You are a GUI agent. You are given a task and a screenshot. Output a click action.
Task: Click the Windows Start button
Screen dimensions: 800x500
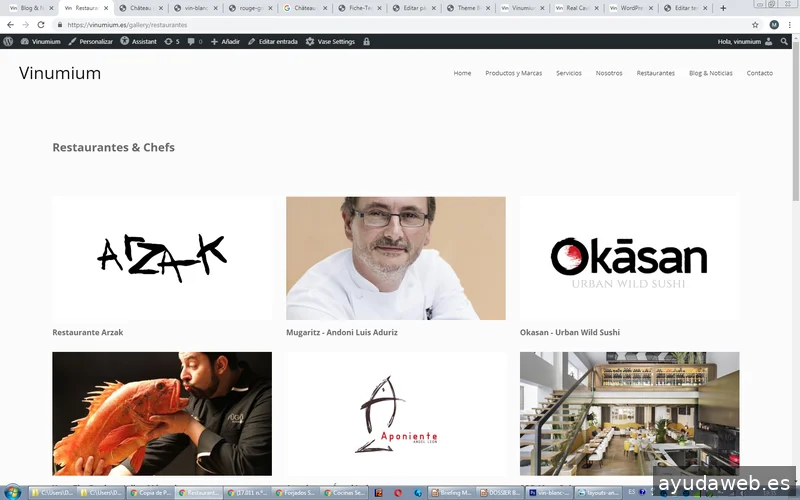pyautogui.click(x=13, y=492)
